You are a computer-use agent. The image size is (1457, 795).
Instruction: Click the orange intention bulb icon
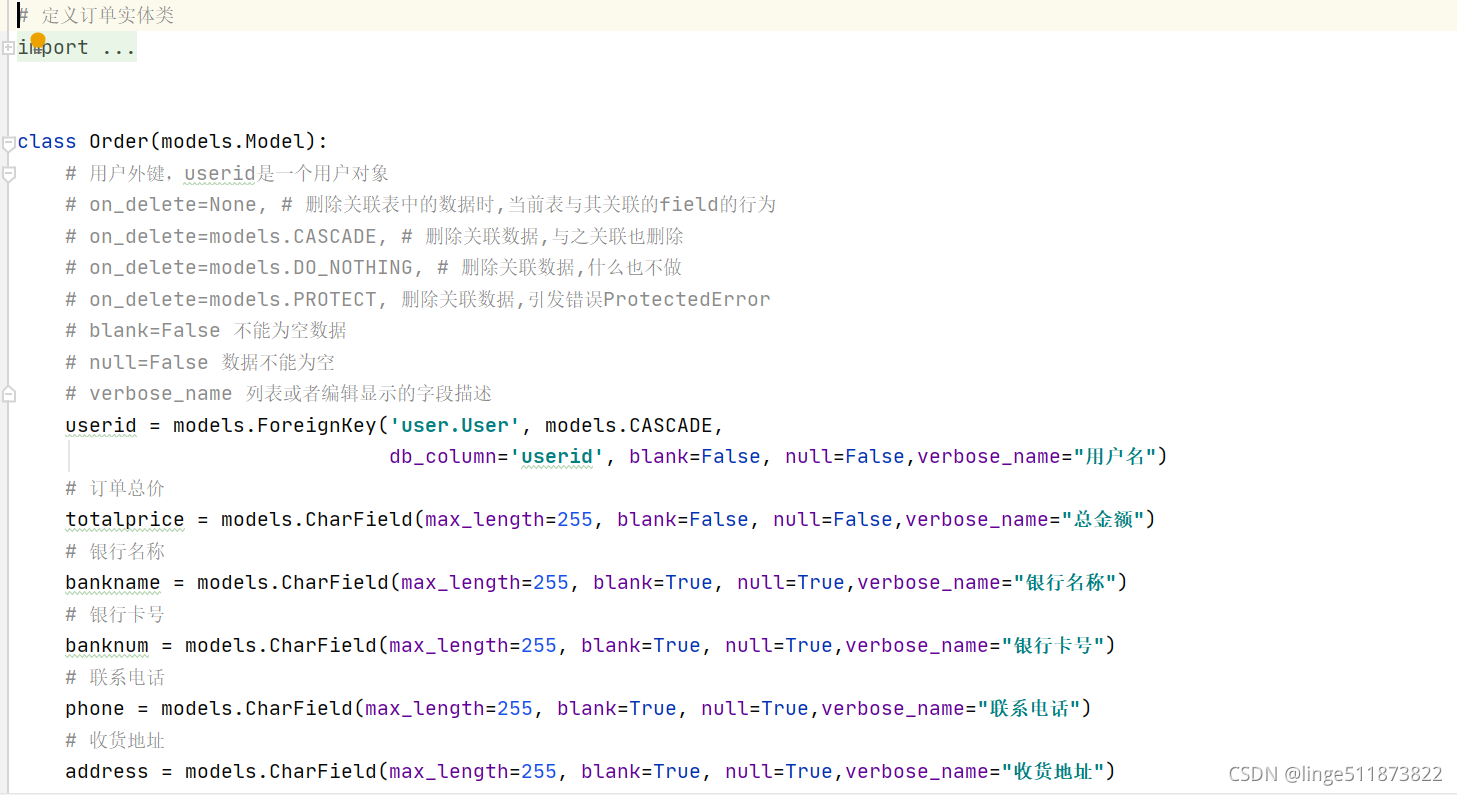tap(38, 41)
